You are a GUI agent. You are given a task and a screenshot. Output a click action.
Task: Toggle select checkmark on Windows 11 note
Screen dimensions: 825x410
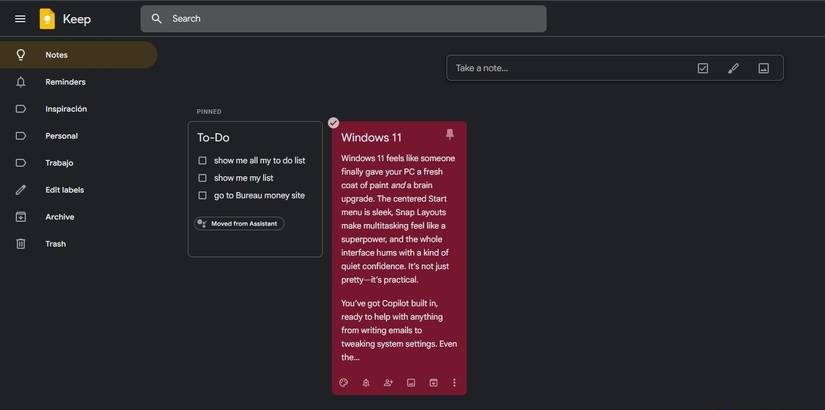[333, 123]
